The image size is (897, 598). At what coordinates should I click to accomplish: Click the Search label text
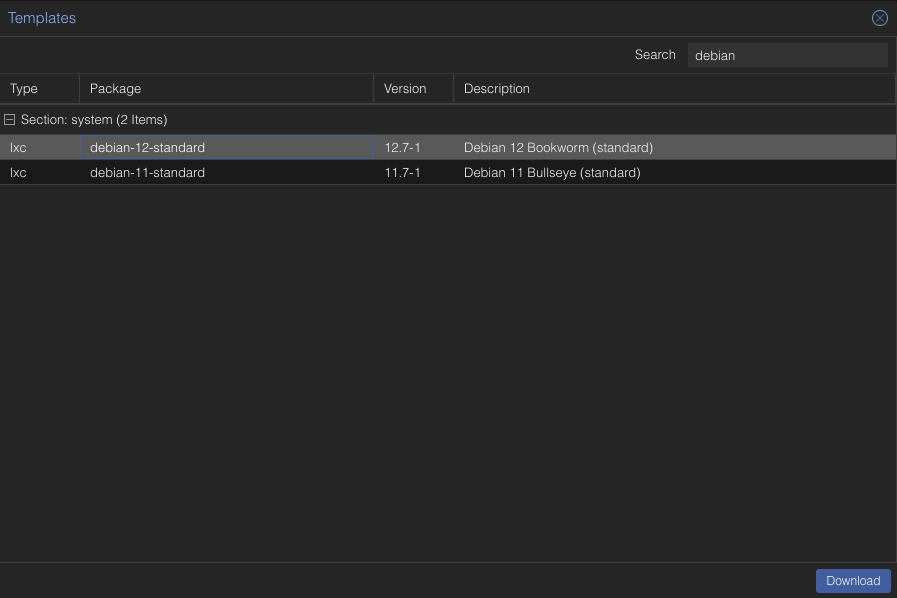[655, 55]
